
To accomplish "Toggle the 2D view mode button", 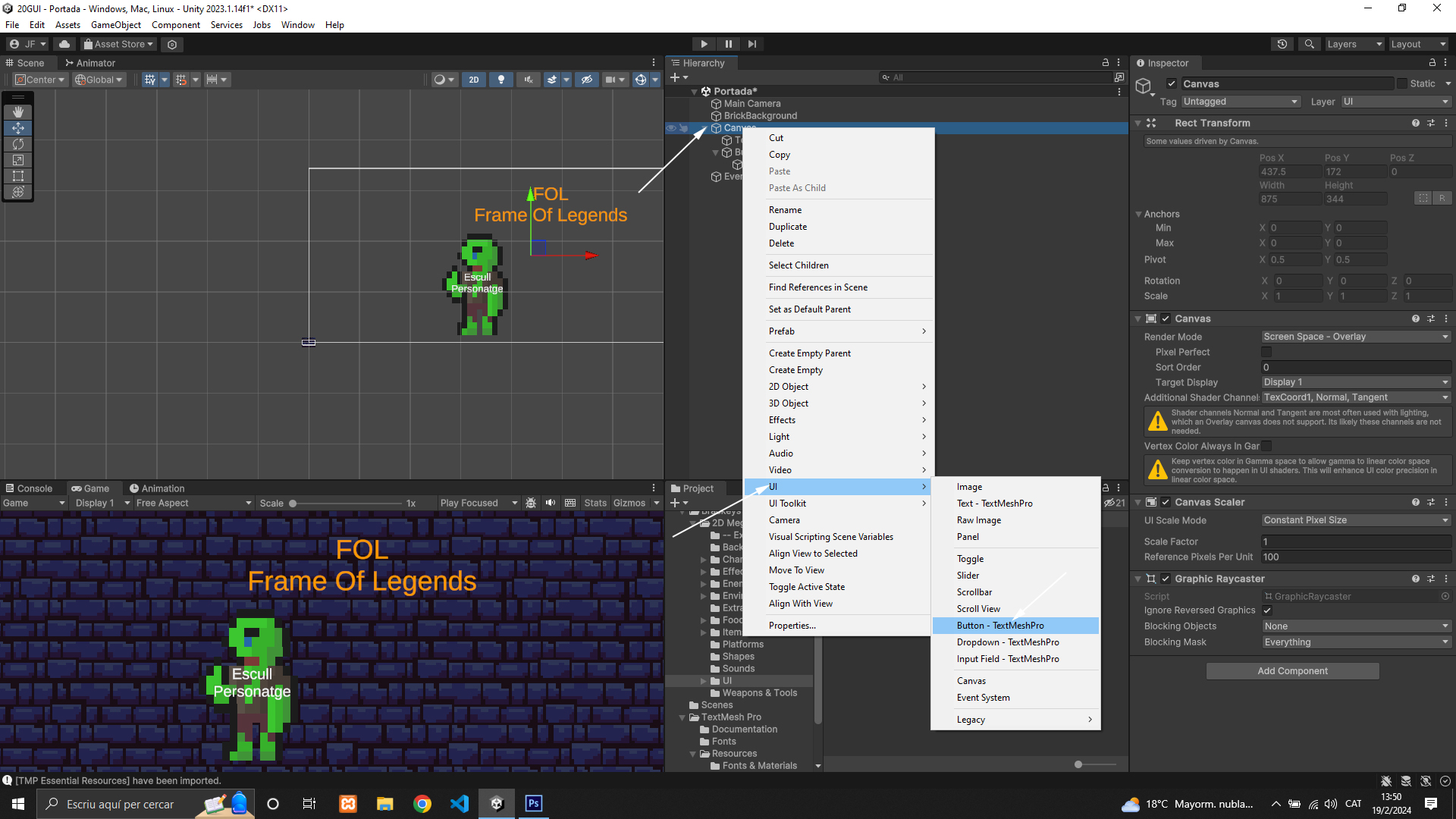I will pos(474,80).
